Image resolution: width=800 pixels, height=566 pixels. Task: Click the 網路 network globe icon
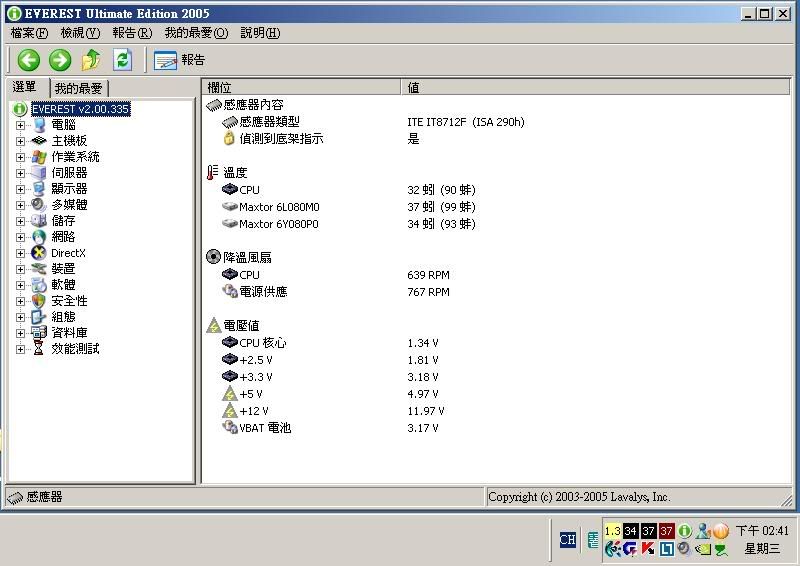39,237
